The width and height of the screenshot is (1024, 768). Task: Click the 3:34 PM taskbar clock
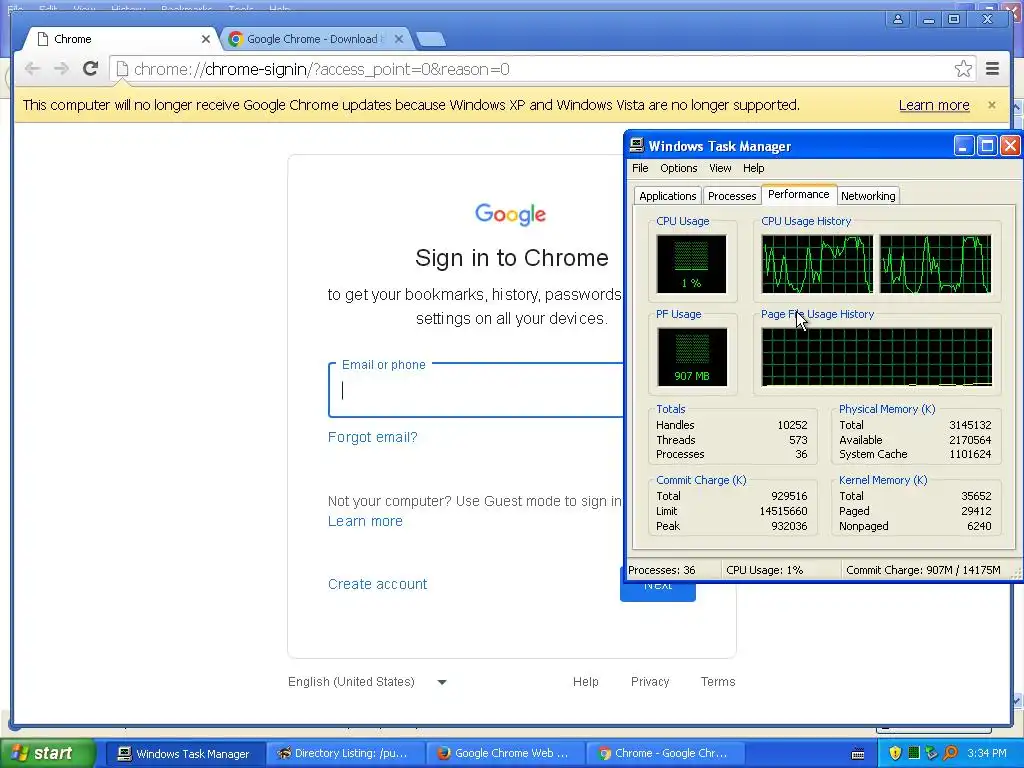pos(987,754)
